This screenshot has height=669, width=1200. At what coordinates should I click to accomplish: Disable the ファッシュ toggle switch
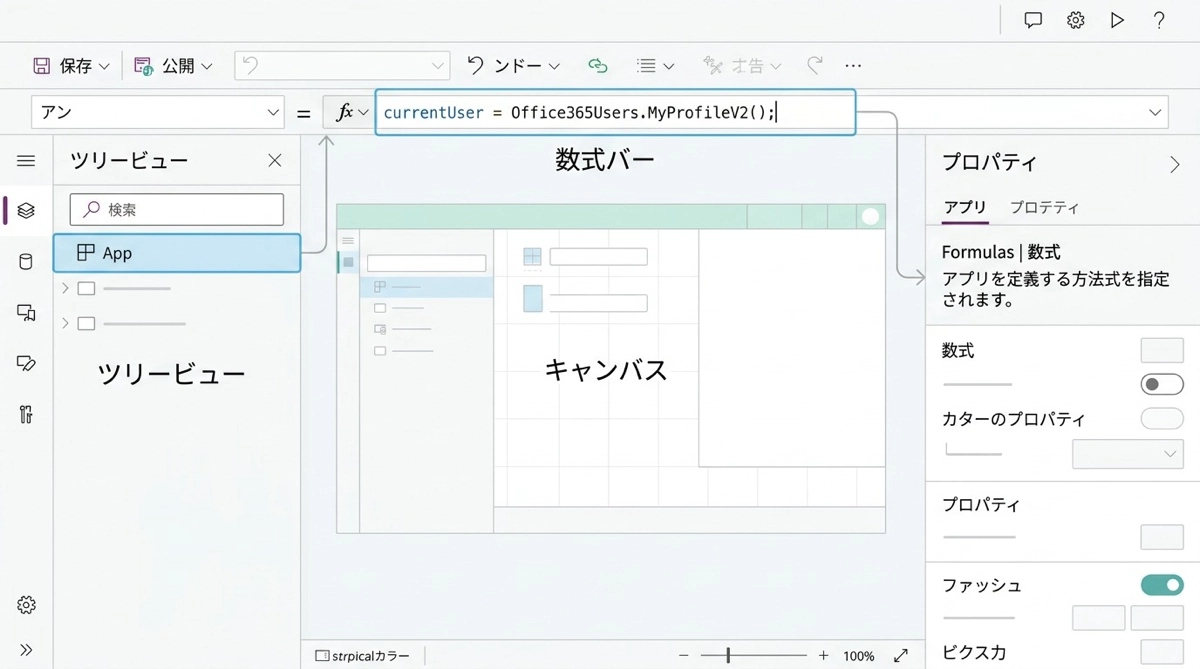(x=1161, y=585)
